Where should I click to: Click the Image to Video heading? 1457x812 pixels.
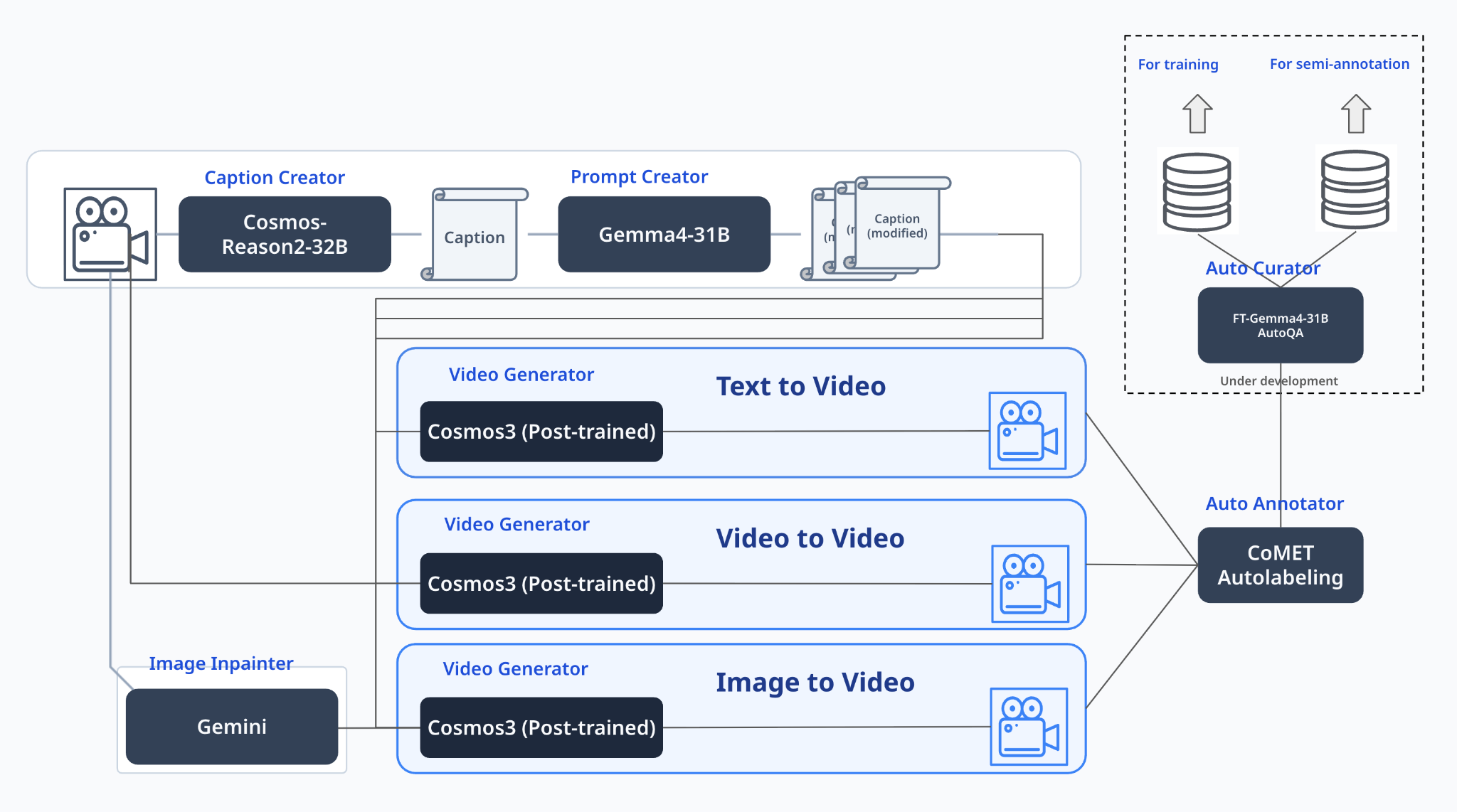(x=815, y=682)
